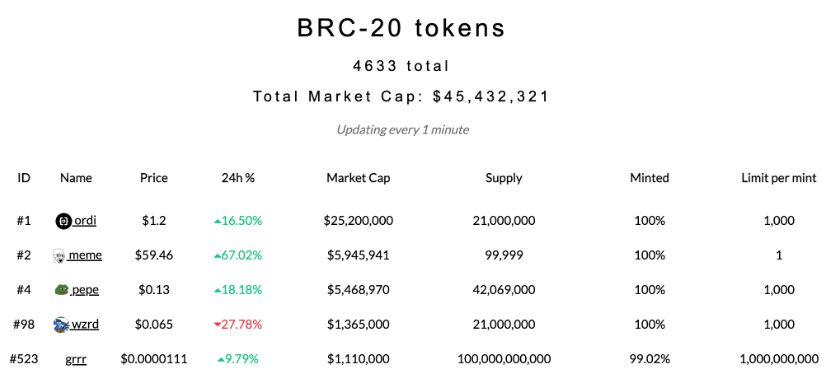Click the pepe frog token icon
This screenshot has width=837, height=385.
[62, 289]
